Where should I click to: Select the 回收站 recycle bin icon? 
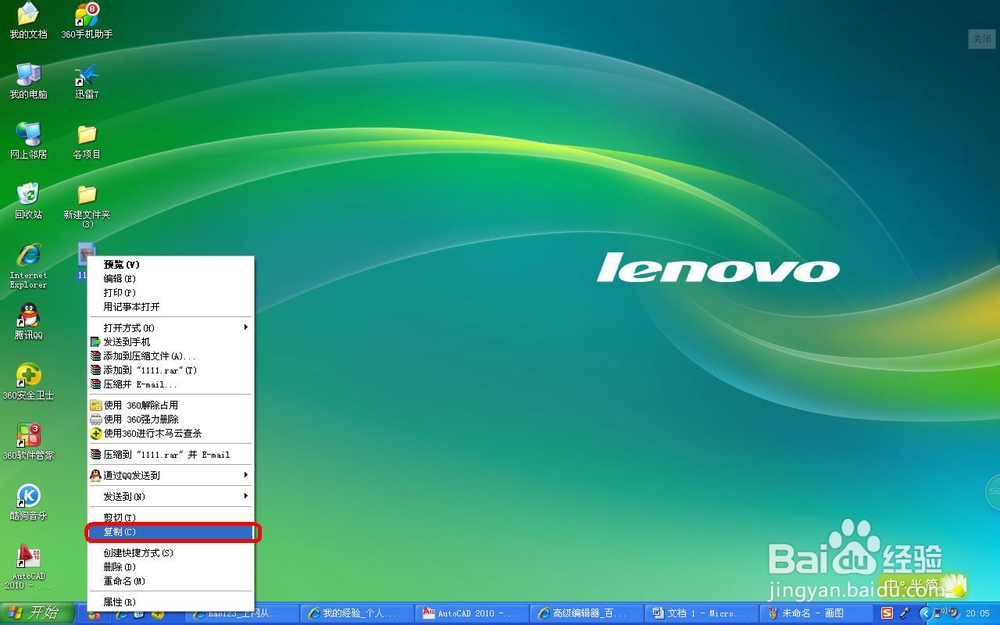pos(28,201)
